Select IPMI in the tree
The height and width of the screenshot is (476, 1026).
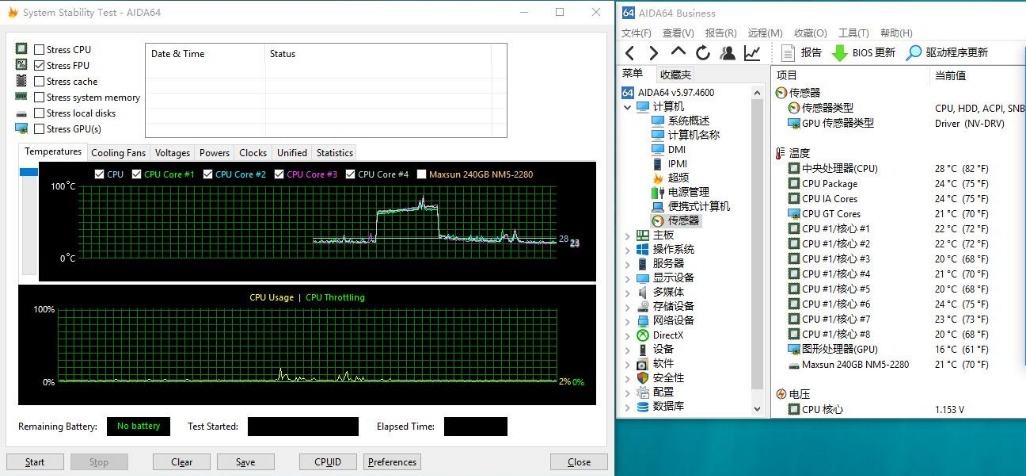point(677,164)
